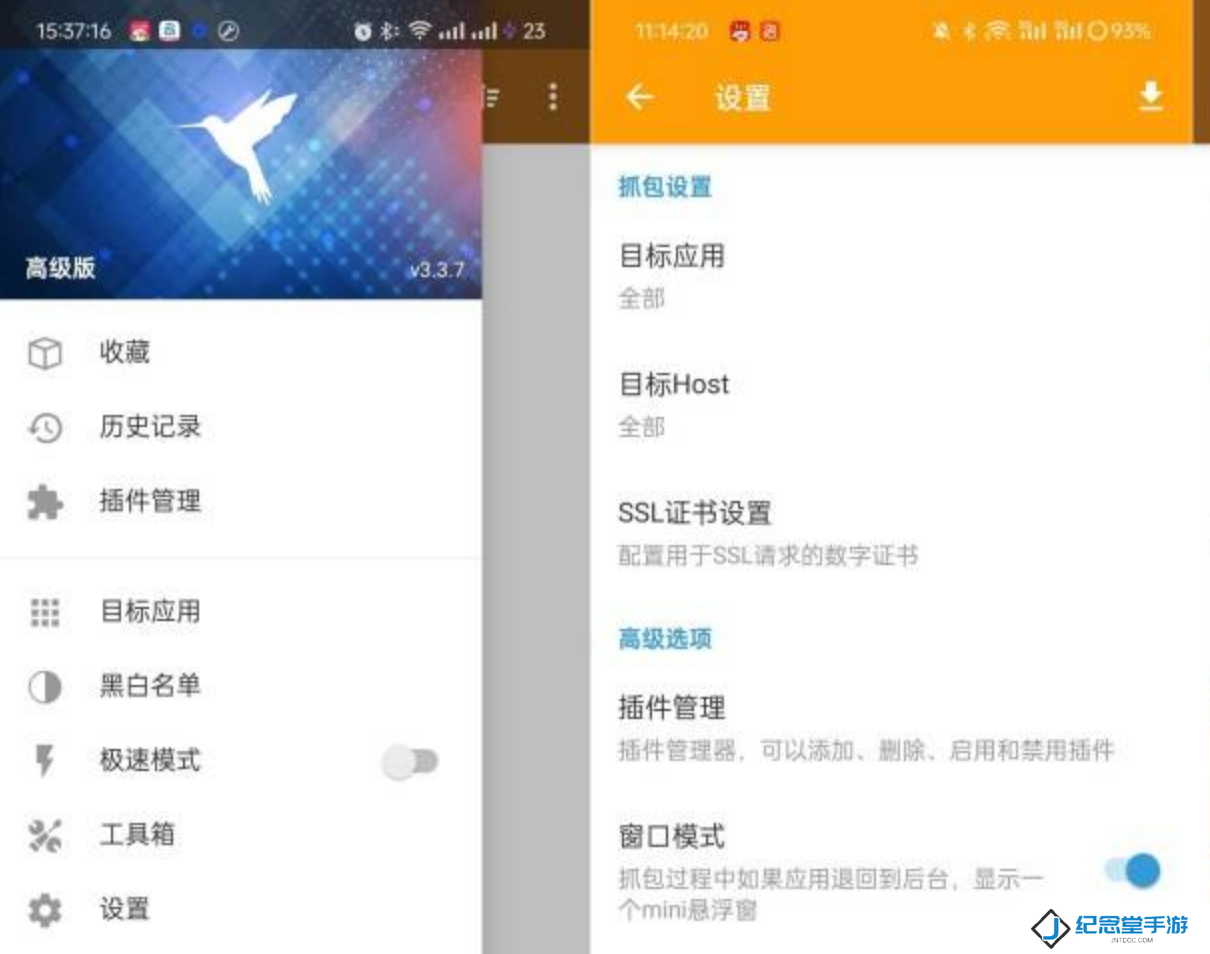This screenshot has height=954, width=1210.
Task: Turn off the 窗口模式 switch
Action: tap(1132, 870)
